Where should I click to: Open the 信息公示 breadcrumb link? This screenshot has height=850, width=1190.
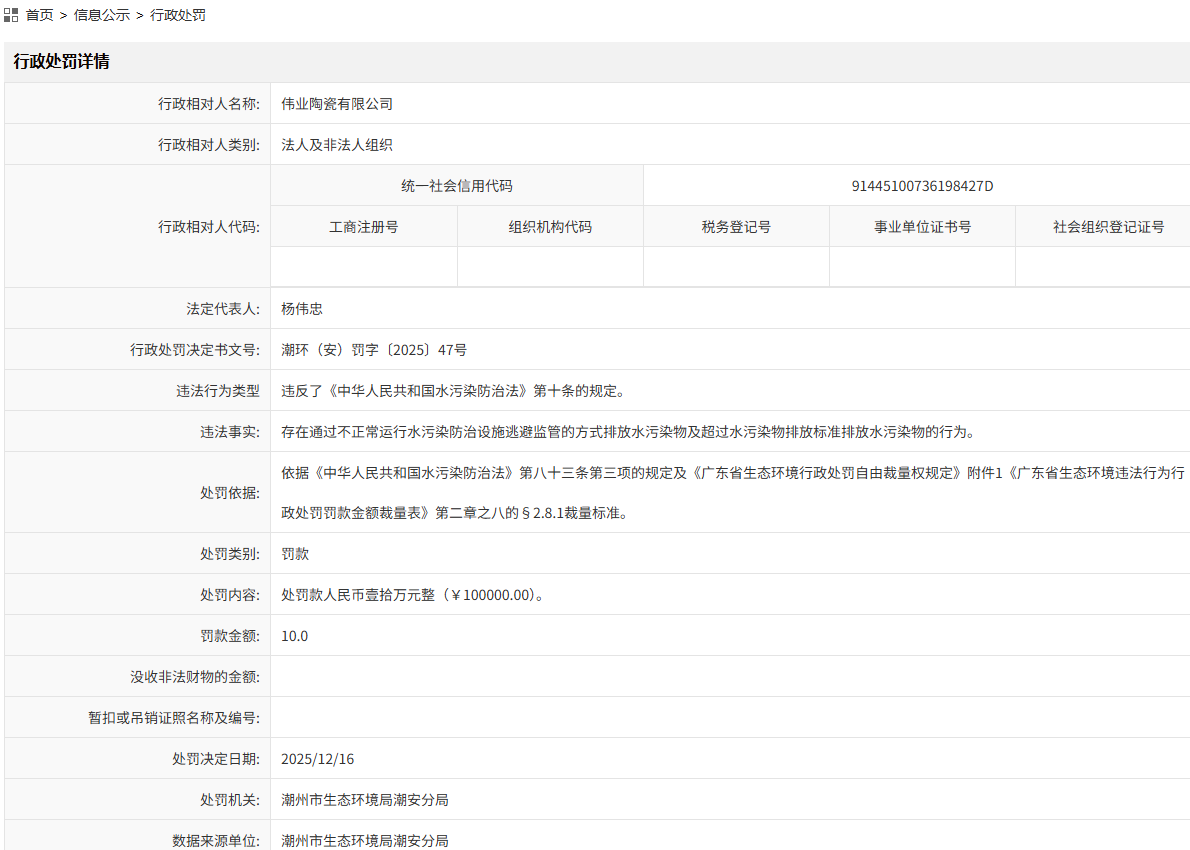101,15
